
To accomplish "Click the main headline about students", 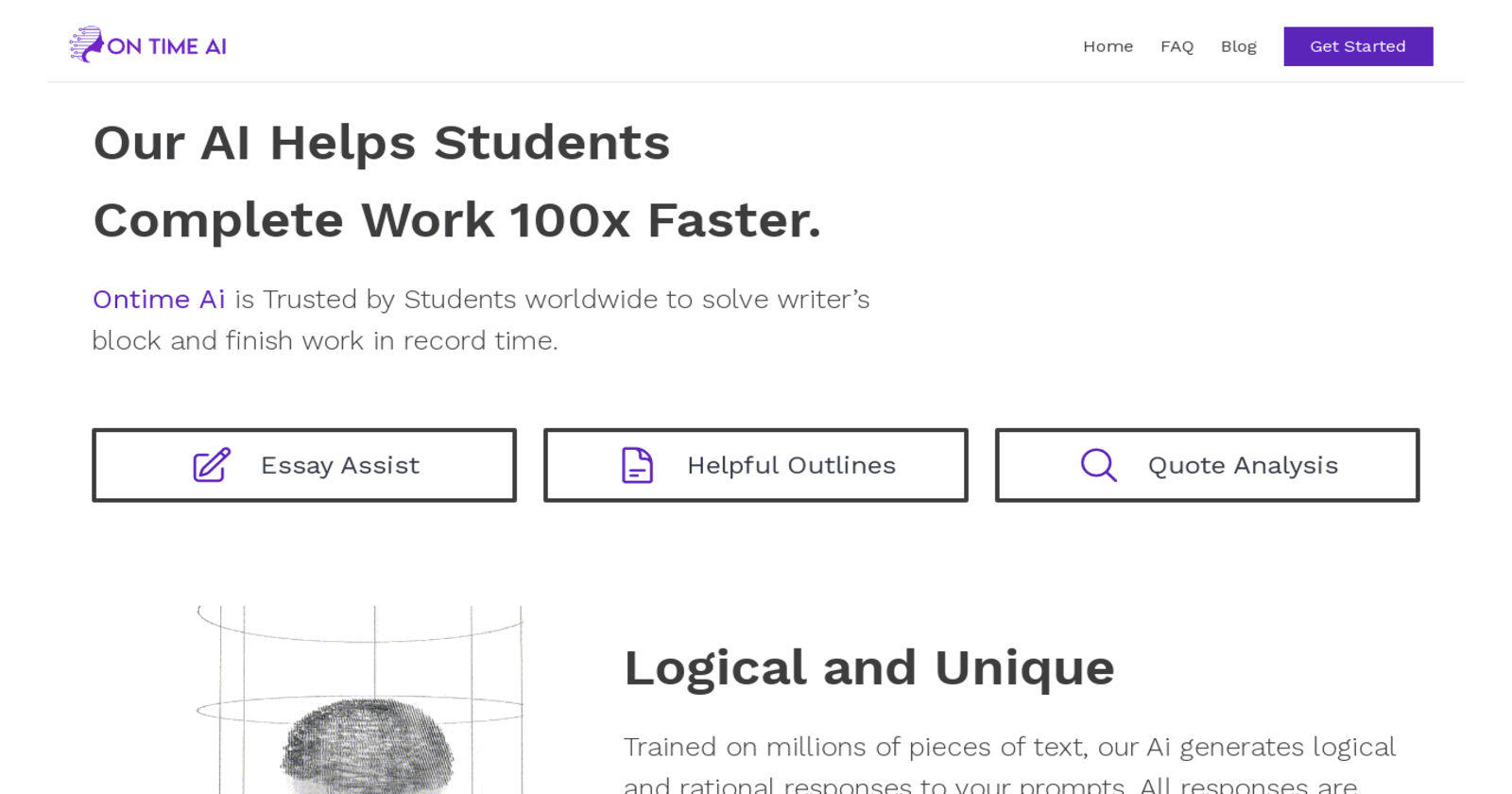I will [x=456, y=181].
